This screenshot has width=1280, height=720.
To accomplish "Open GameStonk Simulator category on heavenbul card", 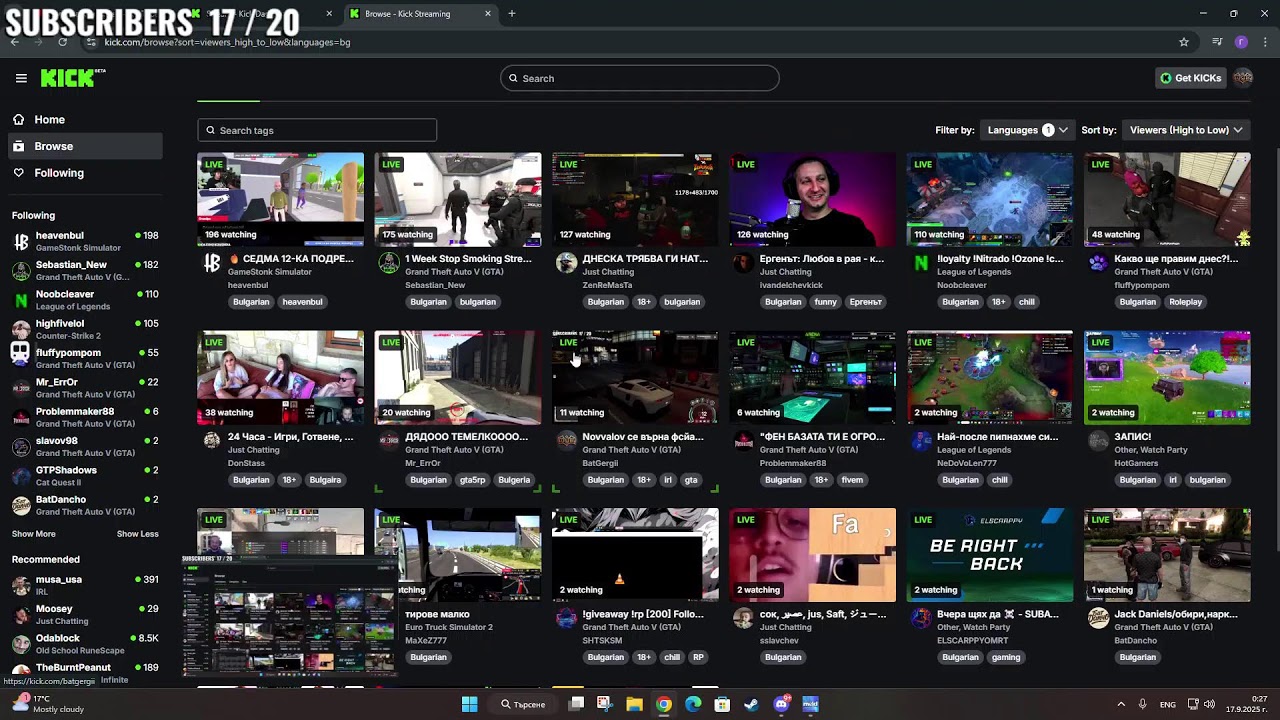I will click(269, 272).
